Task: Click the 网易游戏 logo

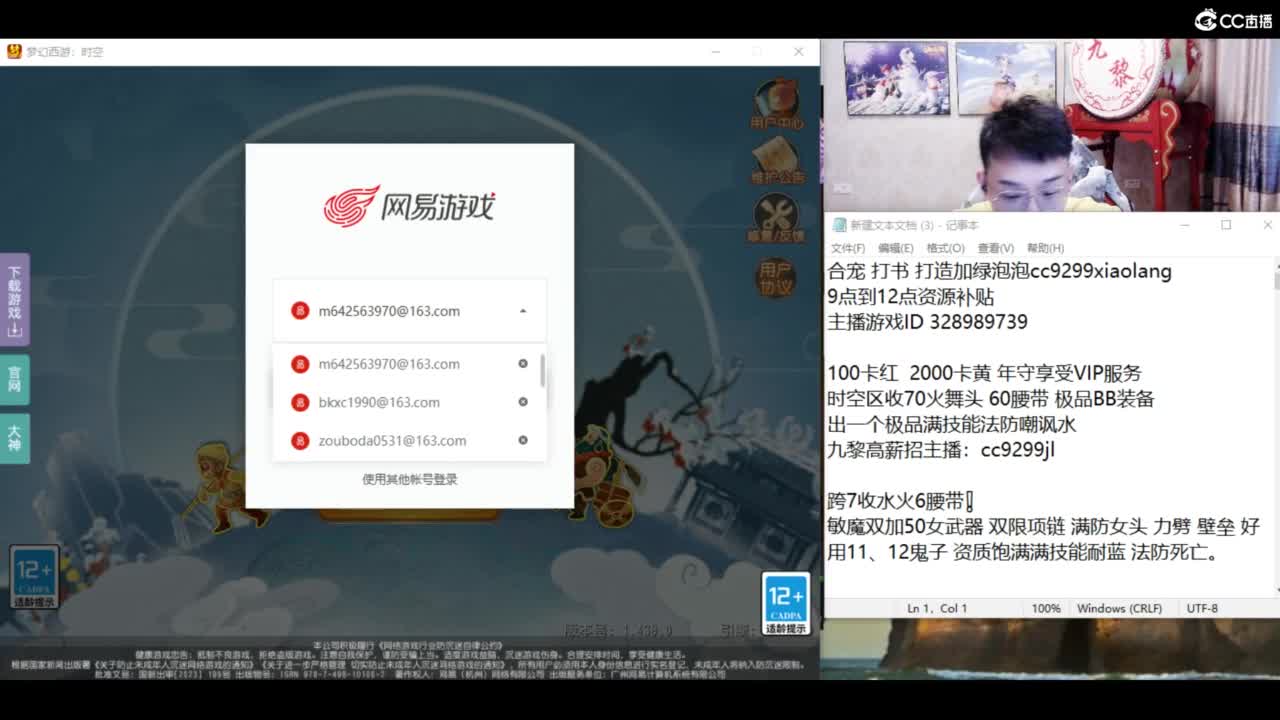Action: pyautogui.click(x=410, y=205)
